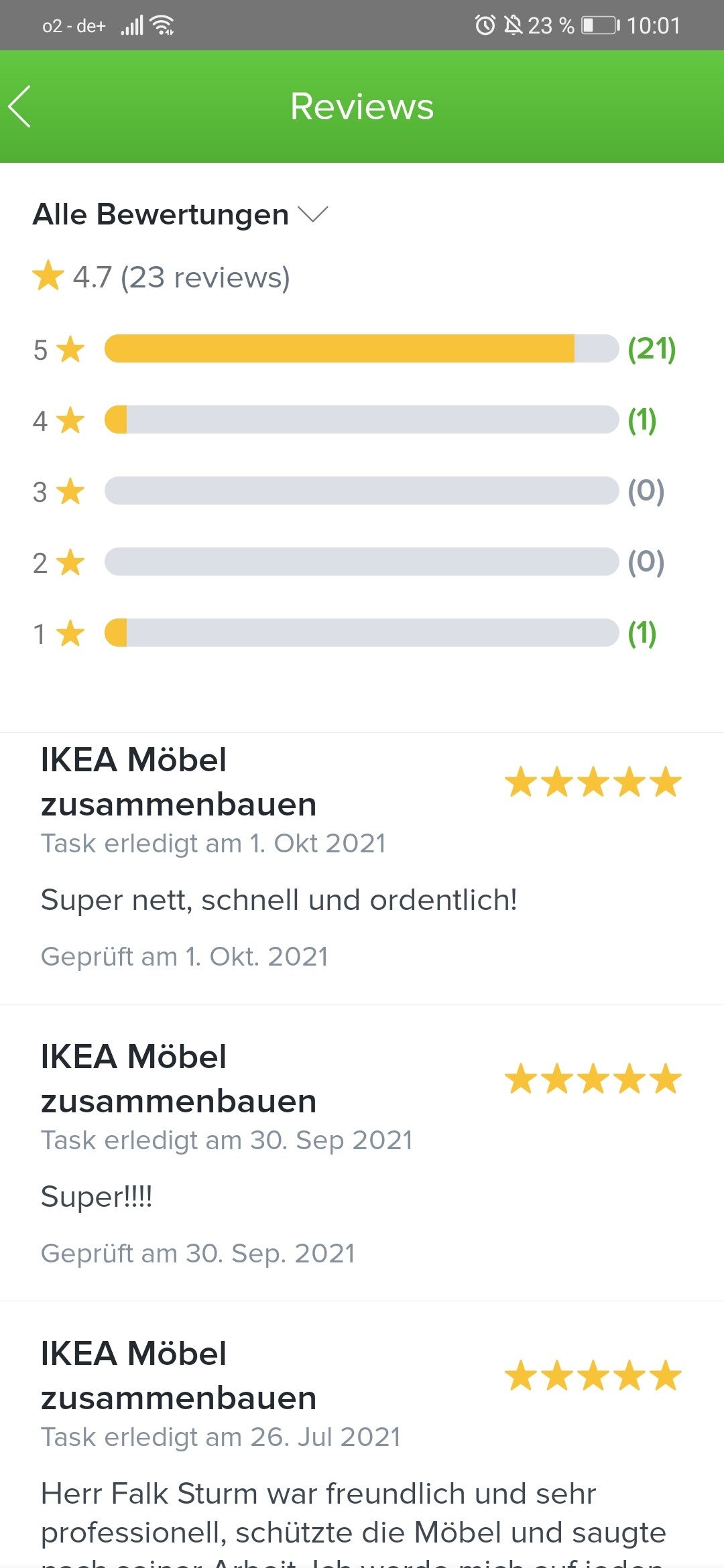Tap the alarm clock status icon

tap(485, 25)
